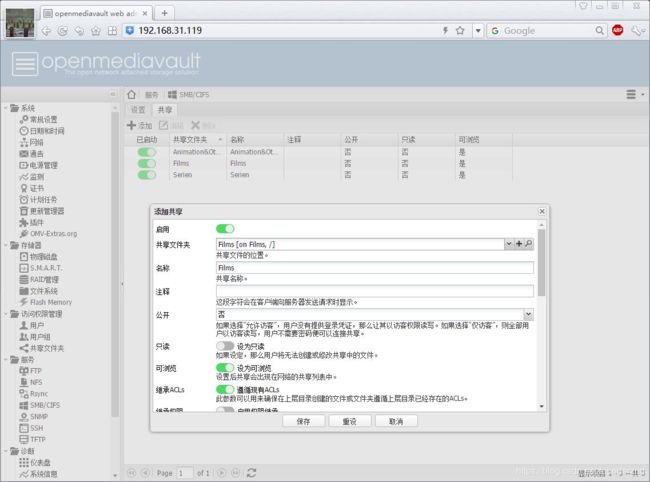
Task: Click the plus icon to create shared folder
Action: pyautogui.click(x=519, y=244)
